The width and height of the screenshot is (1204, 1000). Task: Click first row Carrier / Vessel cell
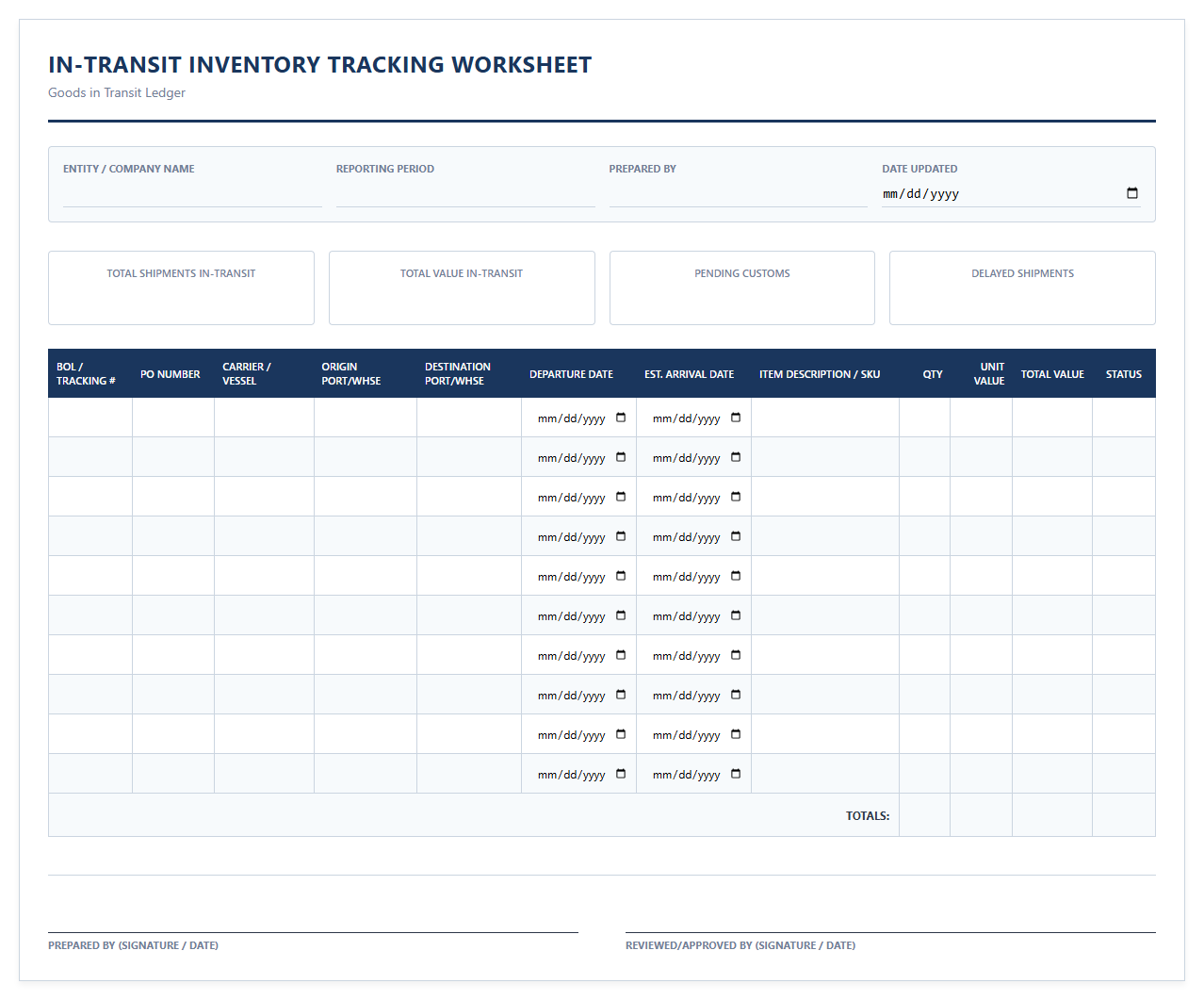[x=264, y=418]
